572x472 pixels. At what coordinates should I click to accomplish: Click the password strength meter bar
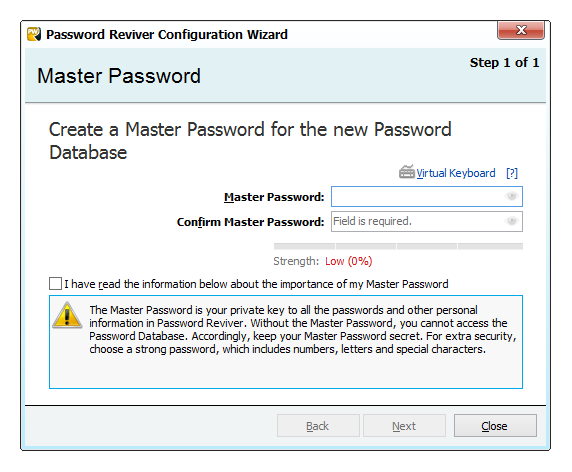click(x=398, y=246)
